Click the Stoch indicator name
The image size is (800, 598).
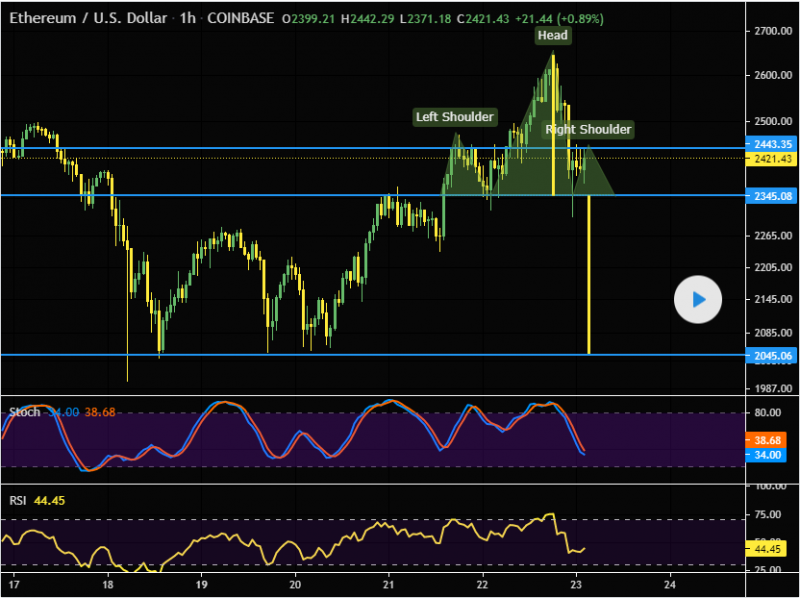click(x=24, y=412)
